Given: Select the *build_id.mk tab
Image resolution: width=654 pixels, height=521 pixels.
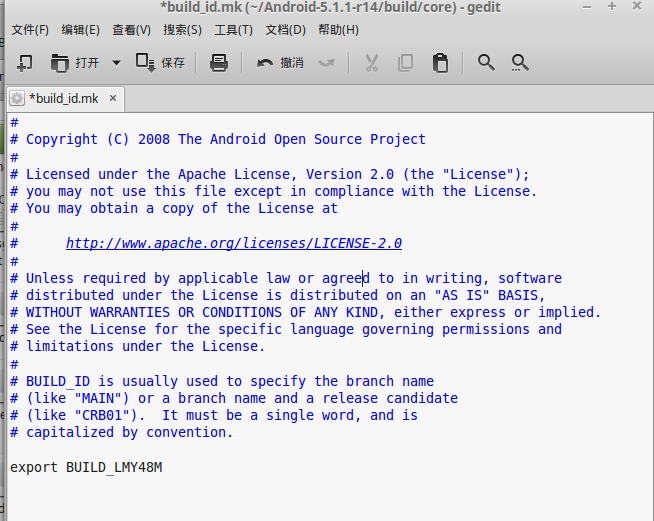Looking at the screenshot, I should (64, 98).
